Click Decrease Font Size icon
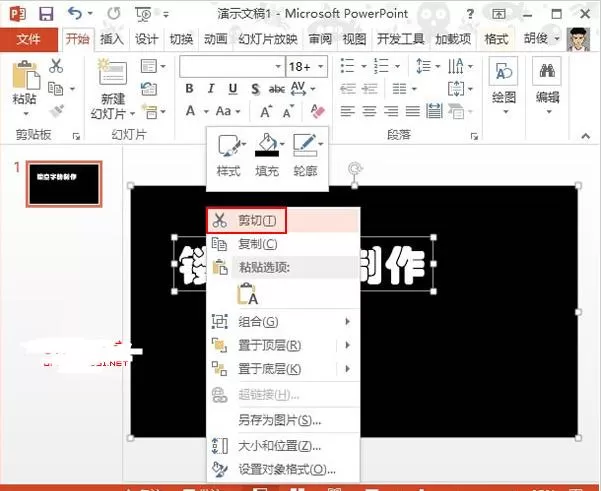 pos(288,112)
